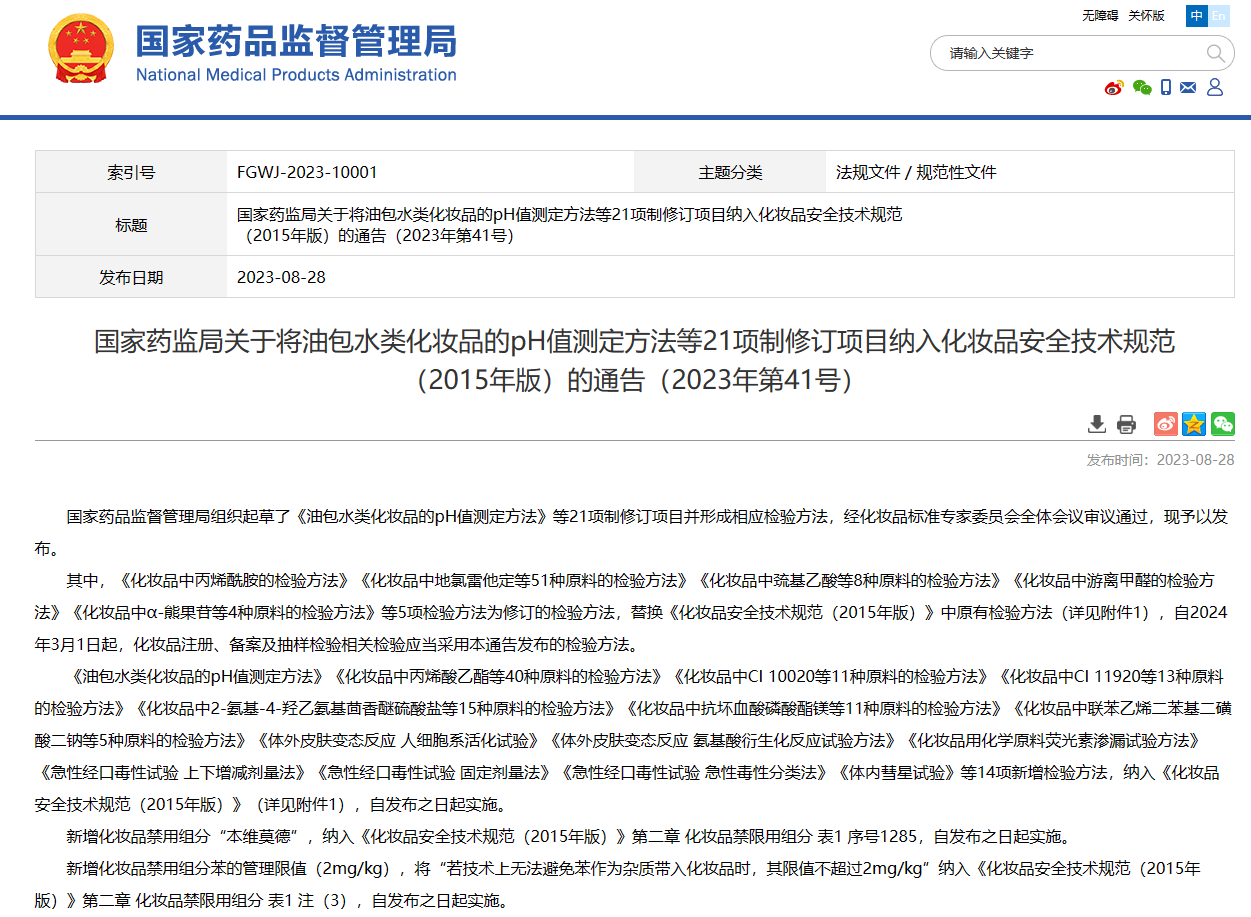Share article to Weibo red button

[1165, 424]
